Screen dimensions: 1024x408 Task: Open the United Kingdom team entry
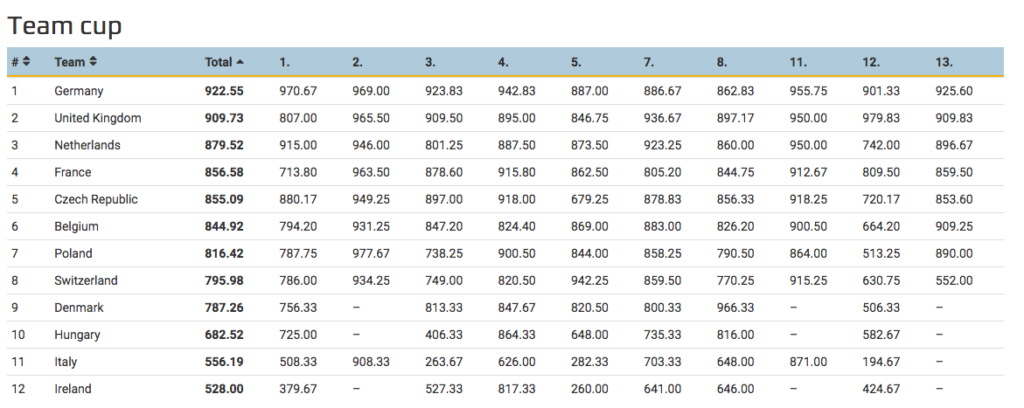click(x=97, y=118)
